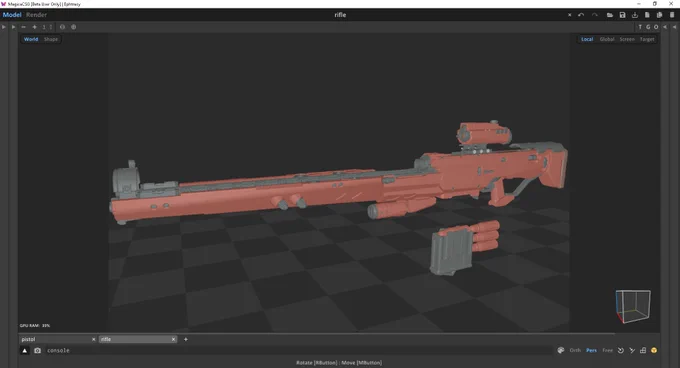Click the plus icon in left toolbar
680x368 pixels.
[34, 27]
